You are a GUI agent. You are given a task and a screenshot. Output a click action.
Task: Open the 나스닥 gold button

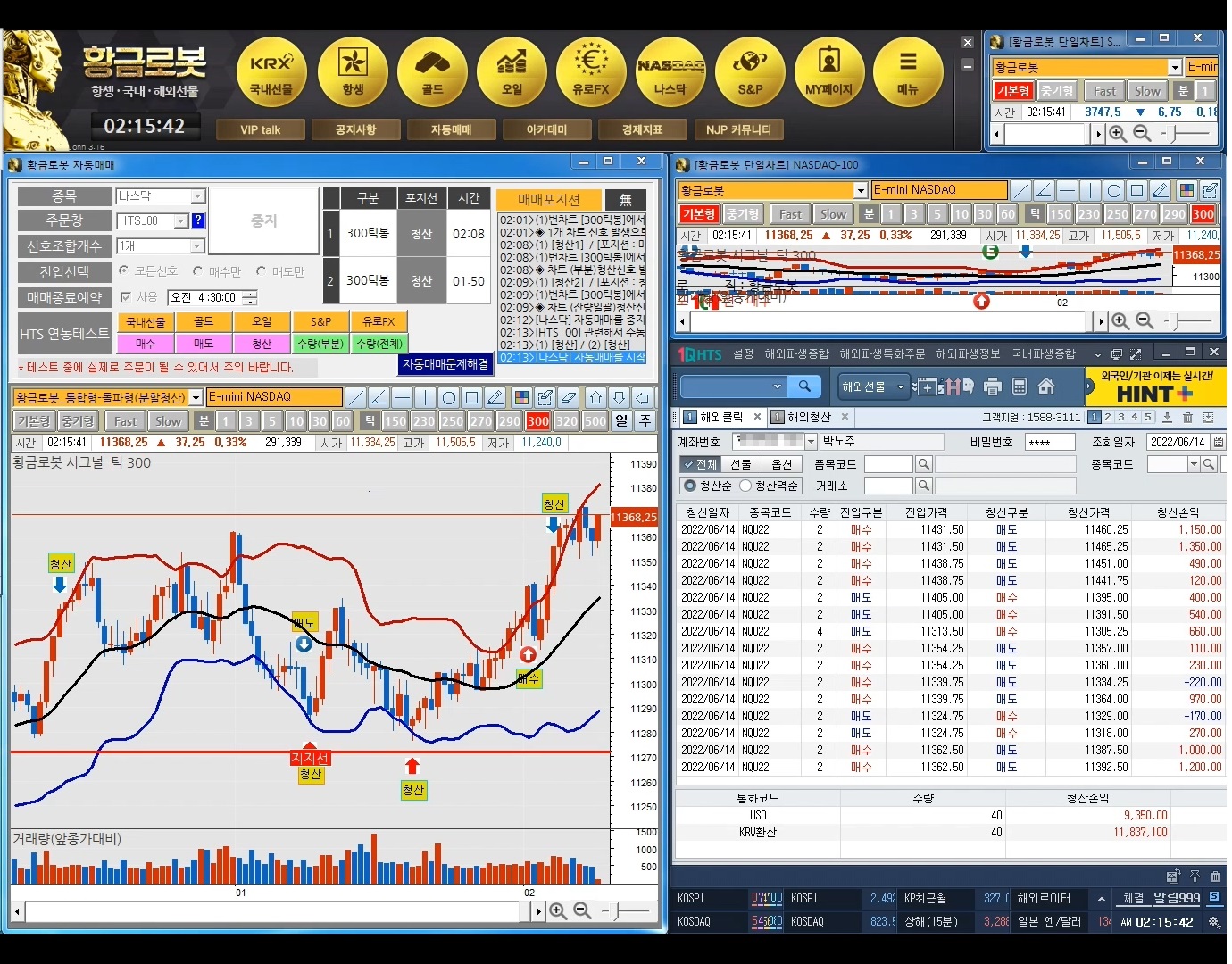[670, 73]
